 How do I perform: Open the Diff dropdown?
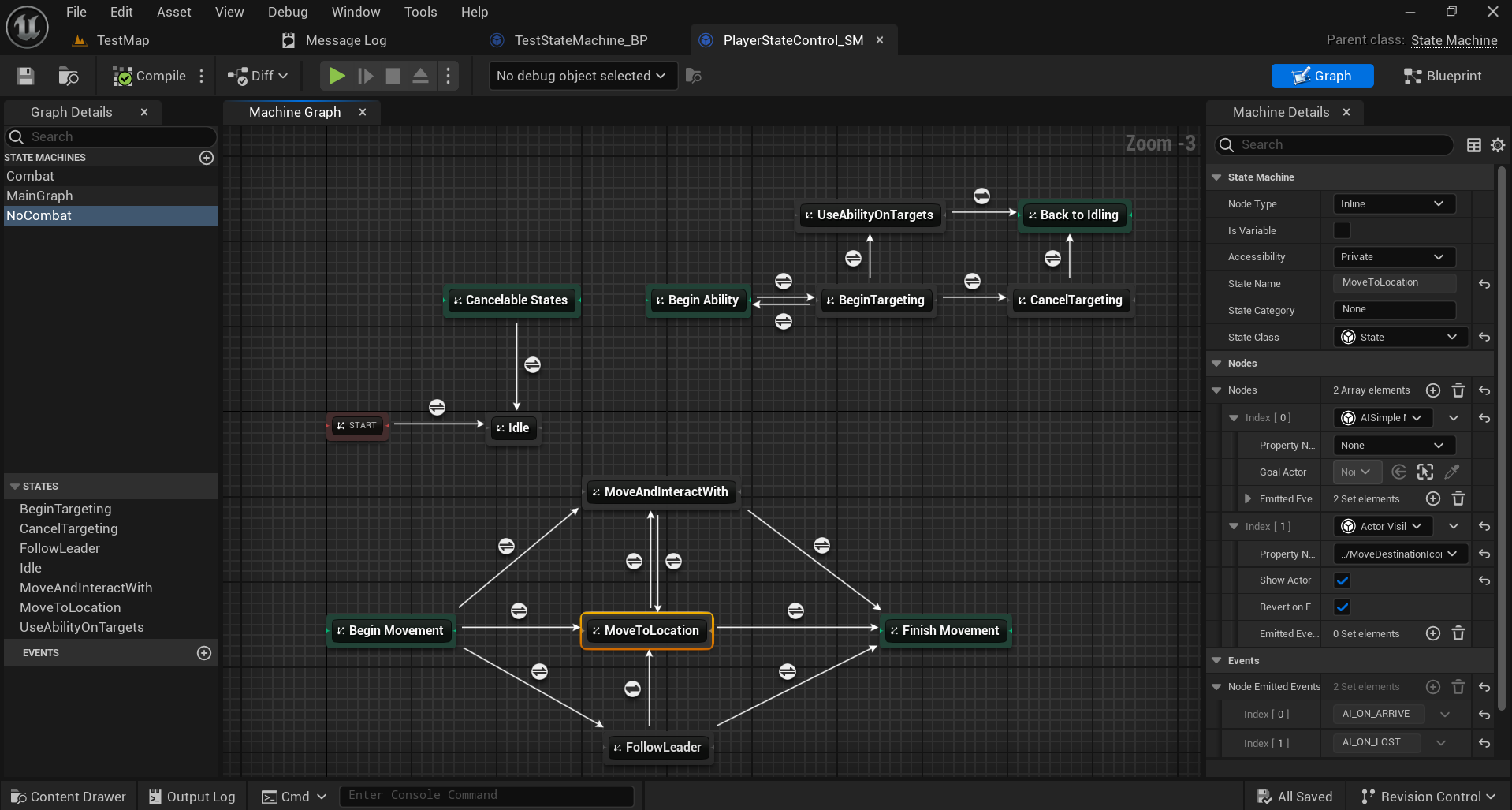click(258, 76)
